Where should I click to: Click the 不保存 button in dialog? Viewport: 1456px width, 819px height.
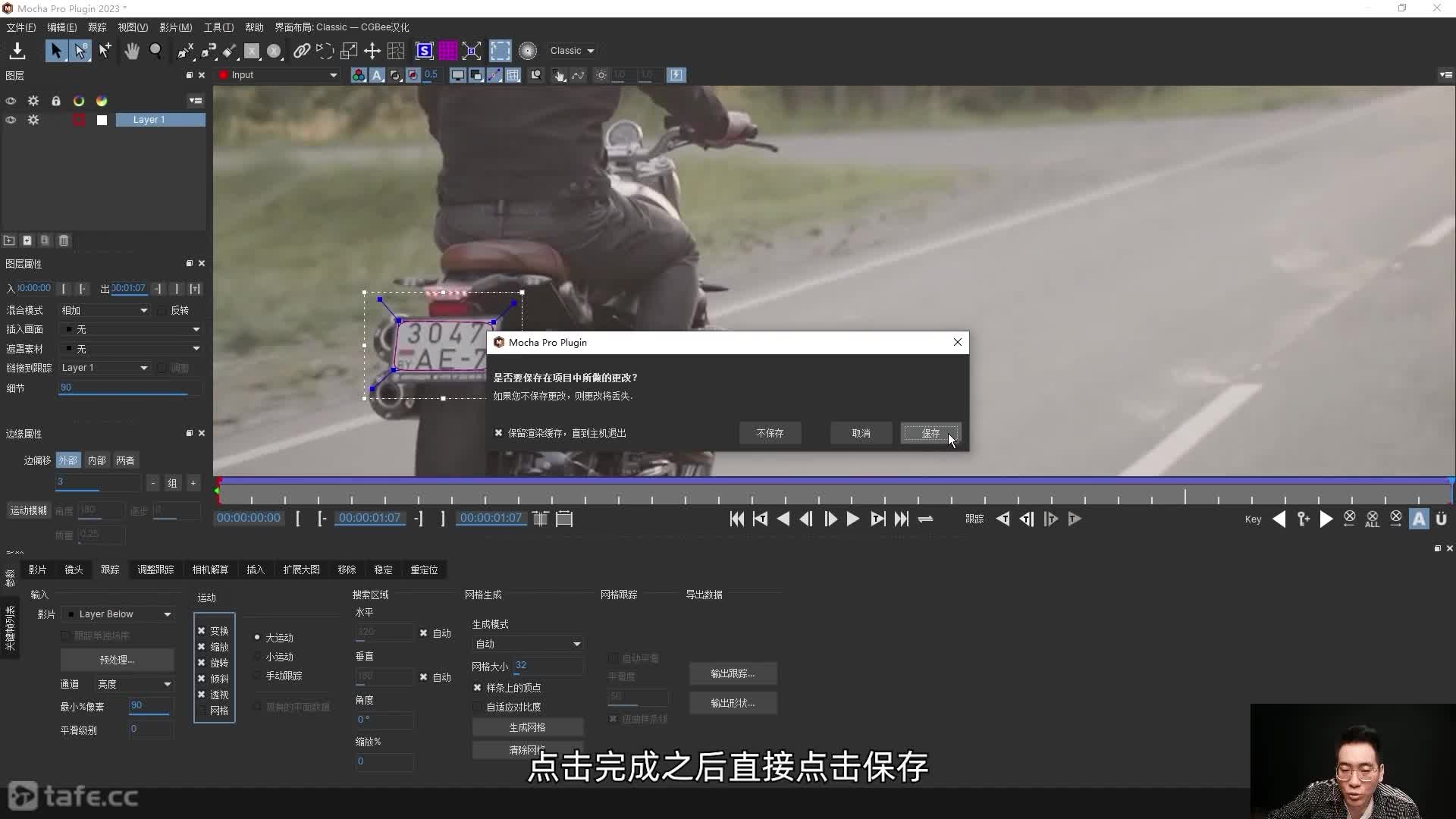(770, 433)
